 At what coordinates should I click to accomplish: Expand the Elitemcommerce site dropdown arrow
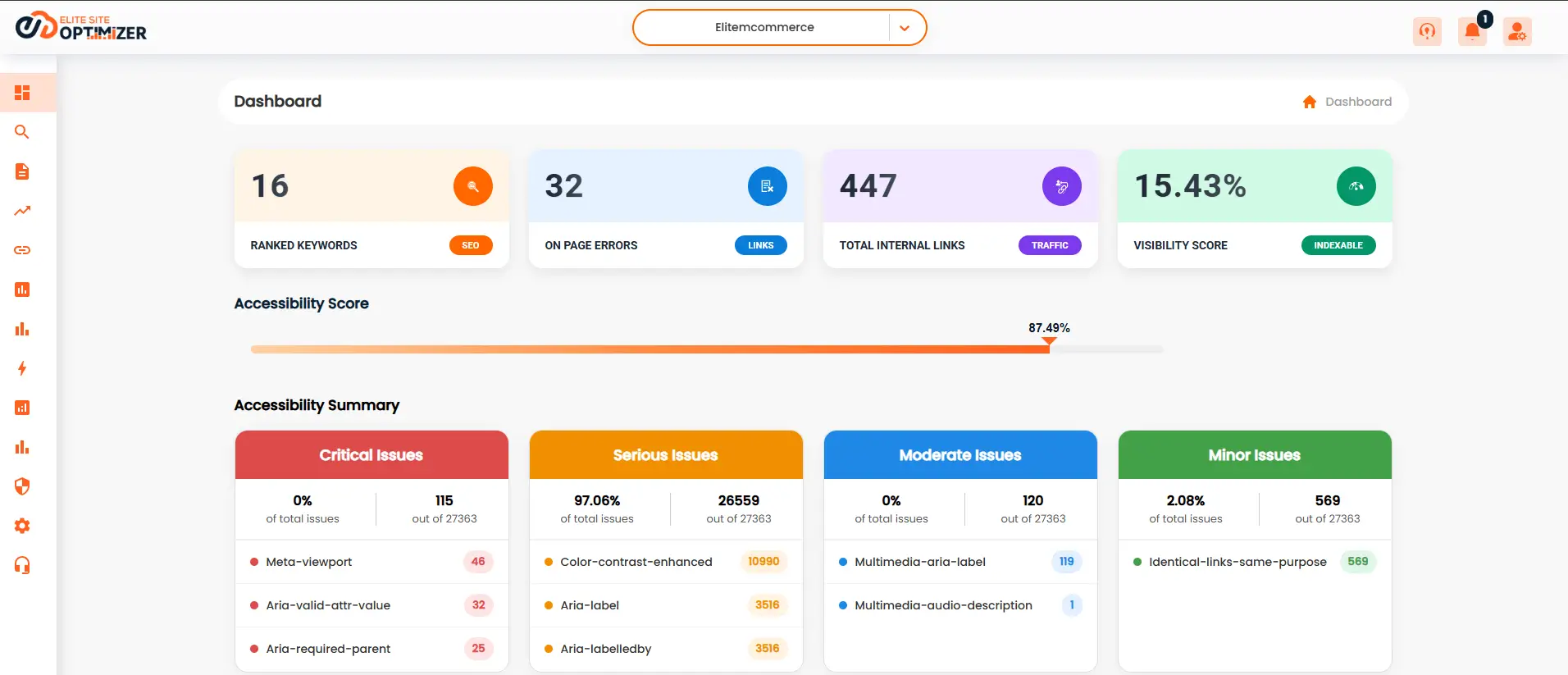click(x=905, y=28)
